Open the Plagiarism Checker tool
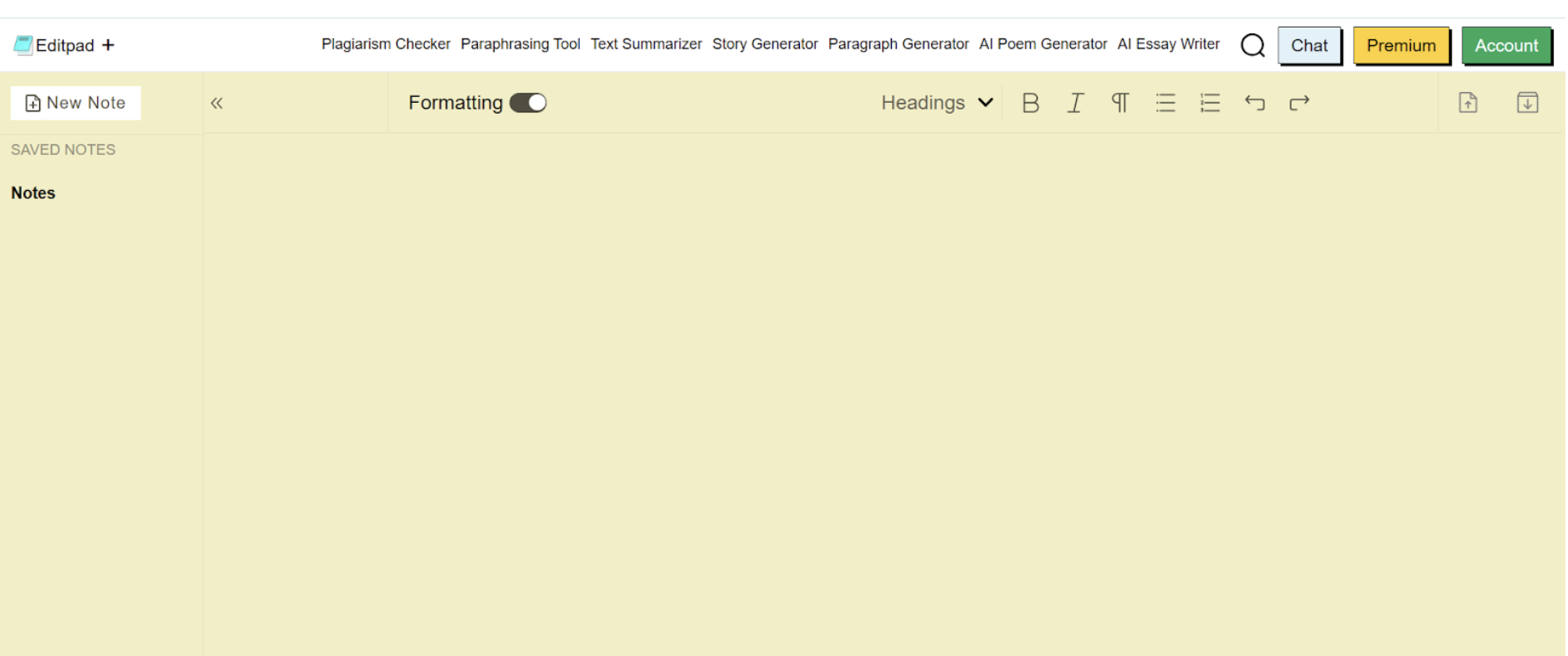This screenshot has width=1568, height=656. coord(386,44)
